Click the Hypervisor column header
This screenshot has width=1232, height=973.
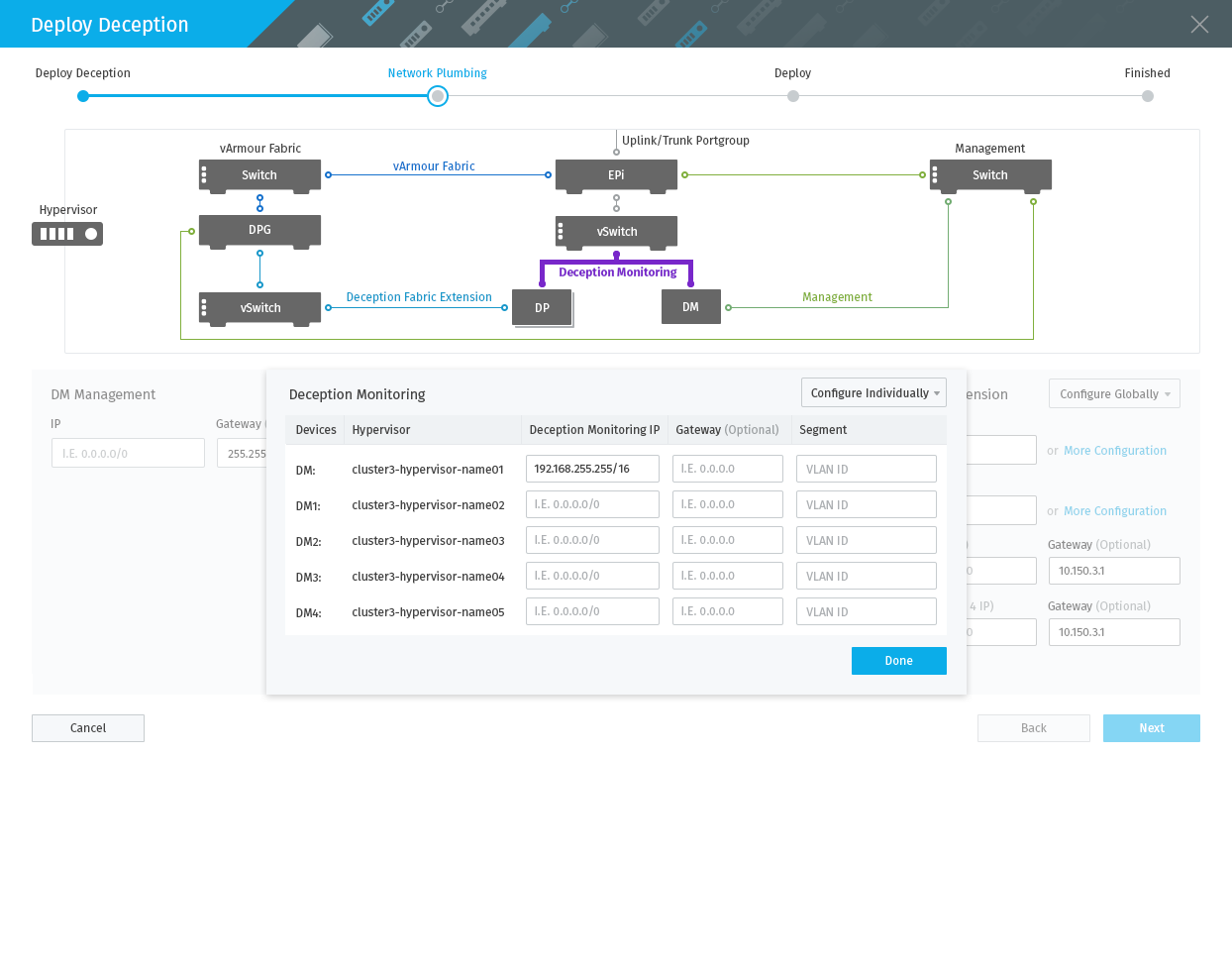(381, 430)
